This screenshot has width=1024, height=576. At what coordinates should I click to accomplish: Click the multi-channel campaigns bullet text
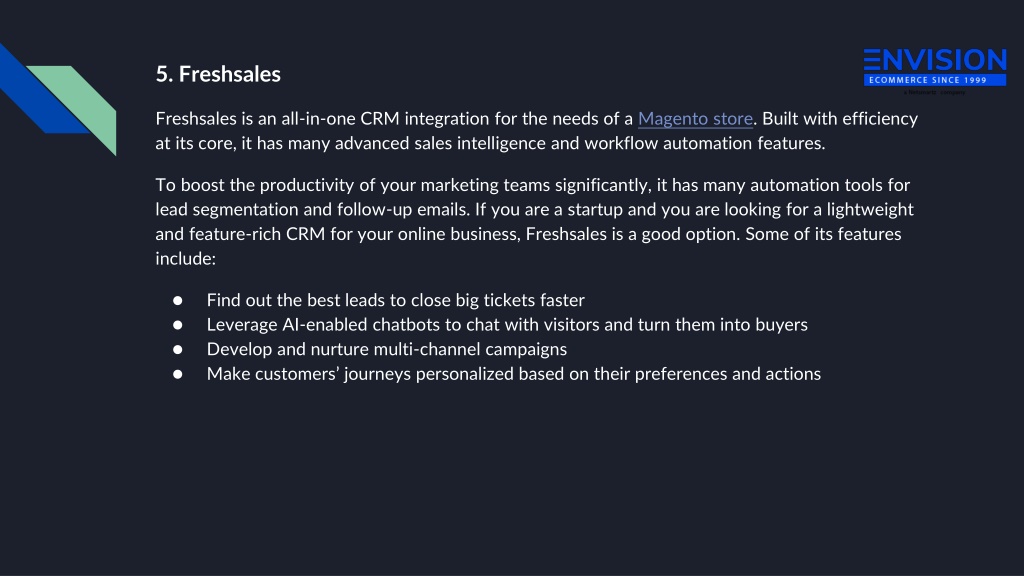click(387, 349)
